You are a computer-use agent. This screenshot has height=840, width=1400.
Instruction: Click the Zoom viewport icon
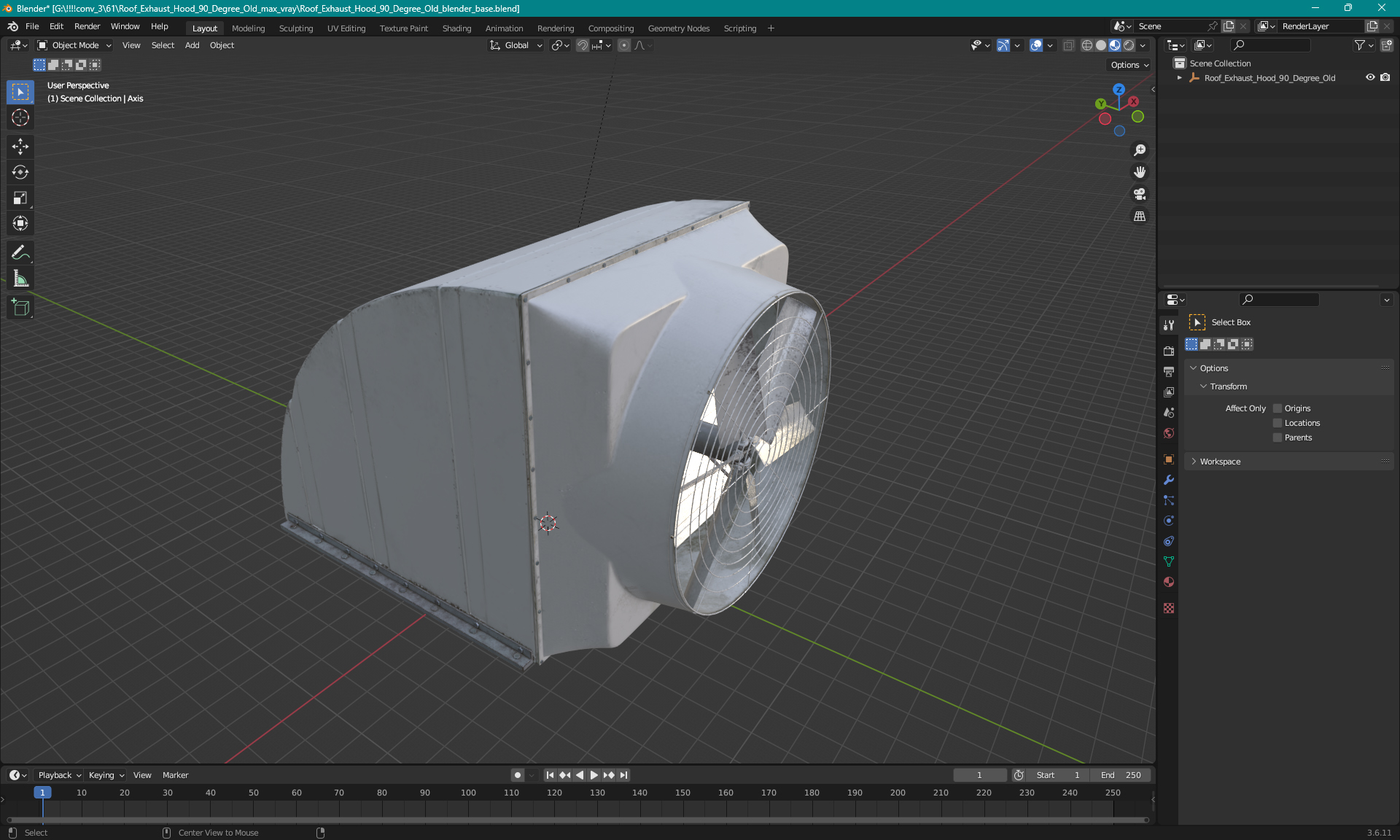pyautogui.click(x=1140, y=150)
